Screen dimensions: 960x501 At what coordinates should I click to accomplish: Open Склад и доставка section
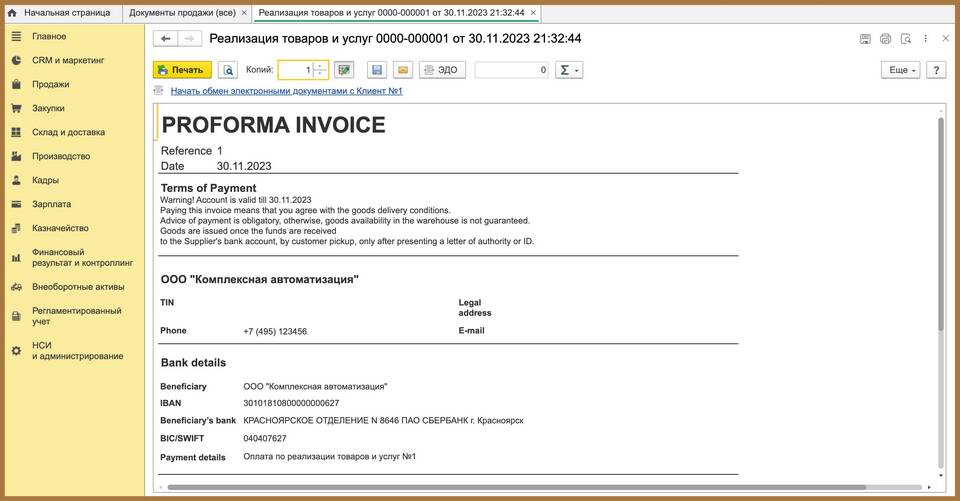68,132
